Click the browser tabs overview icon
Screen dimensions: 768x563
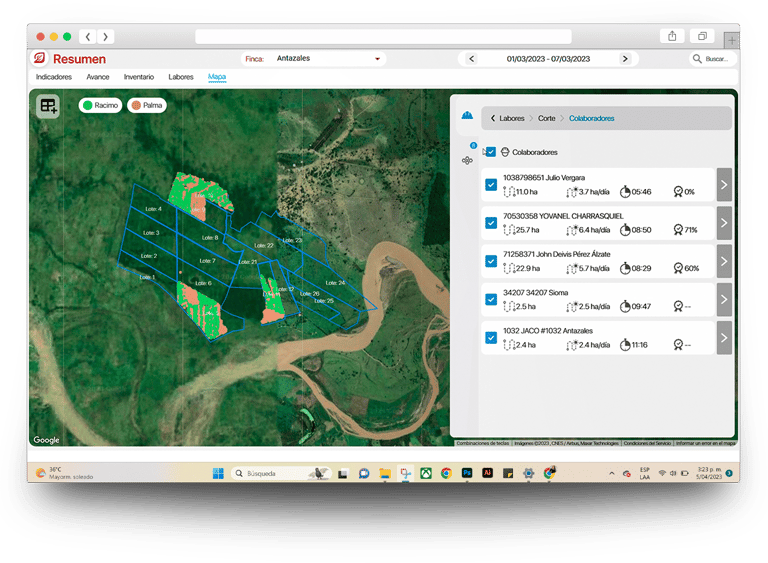coord(702,36)
